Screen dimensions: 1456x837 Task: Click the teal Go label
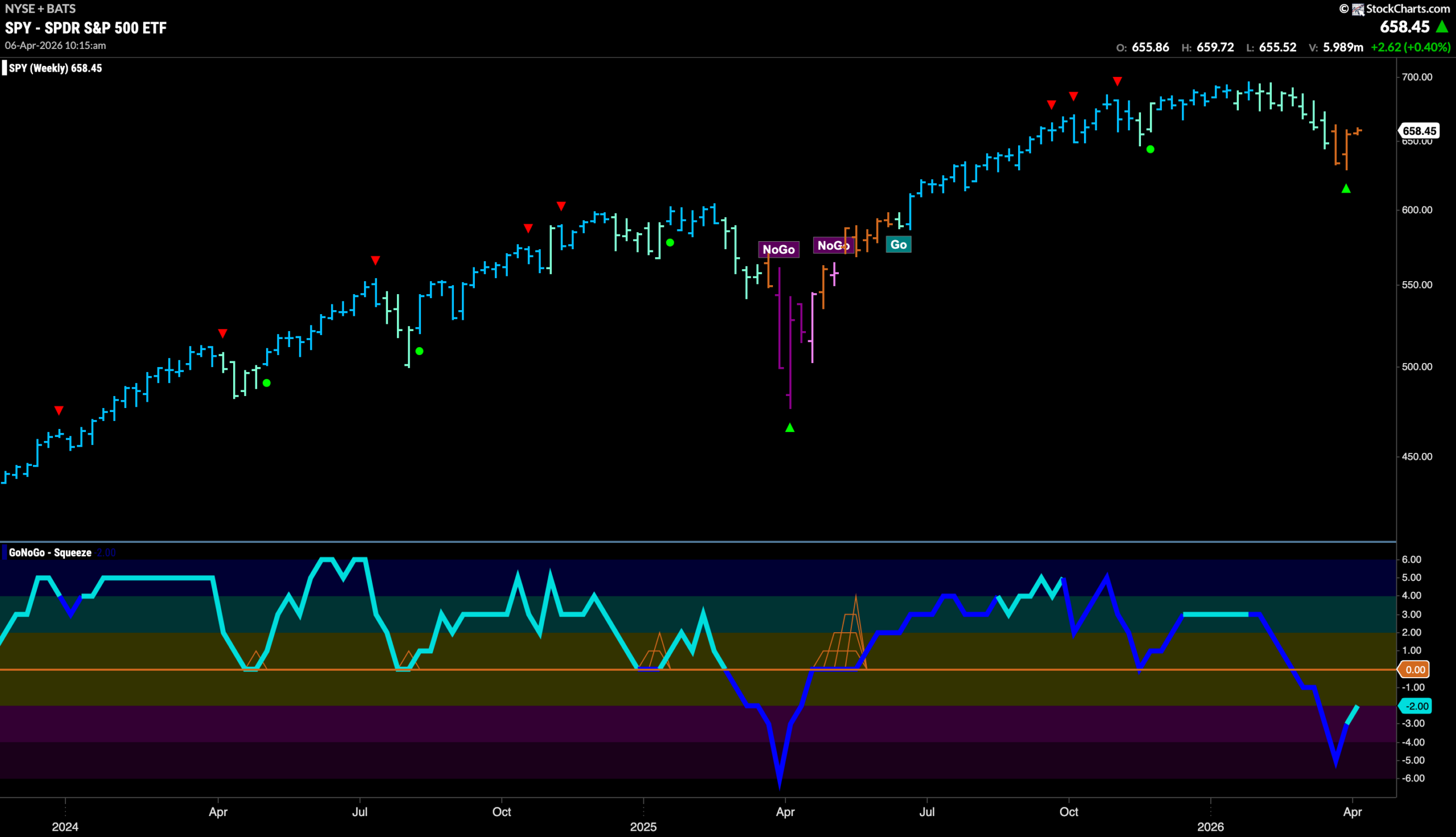click(x=899, y=245)
